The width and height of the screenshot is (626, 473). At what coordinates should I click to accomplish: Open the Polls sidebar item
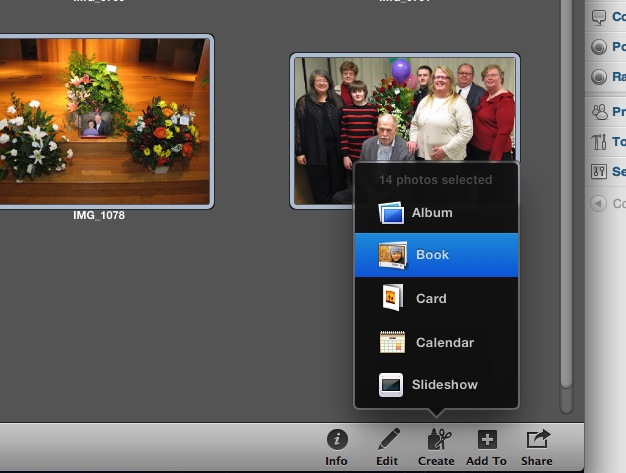point(605,47)
